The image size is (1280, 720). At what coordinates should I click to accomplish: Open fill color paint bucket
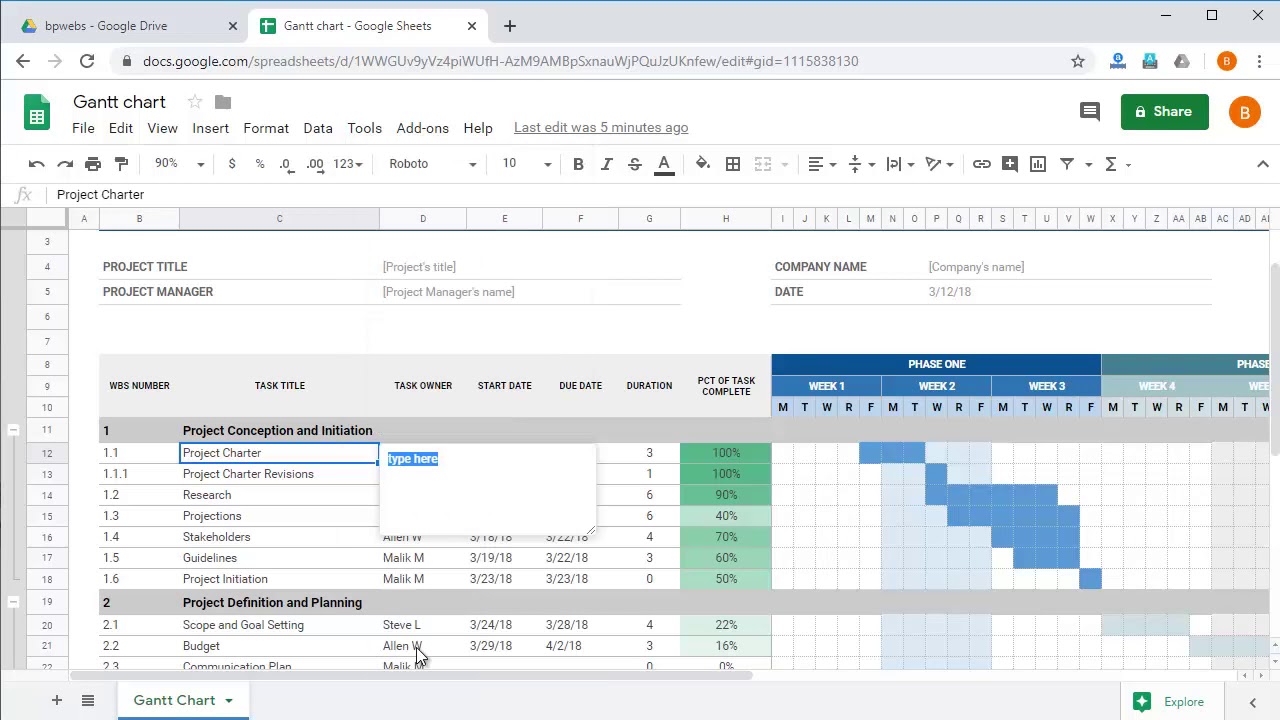click(702, 164)
